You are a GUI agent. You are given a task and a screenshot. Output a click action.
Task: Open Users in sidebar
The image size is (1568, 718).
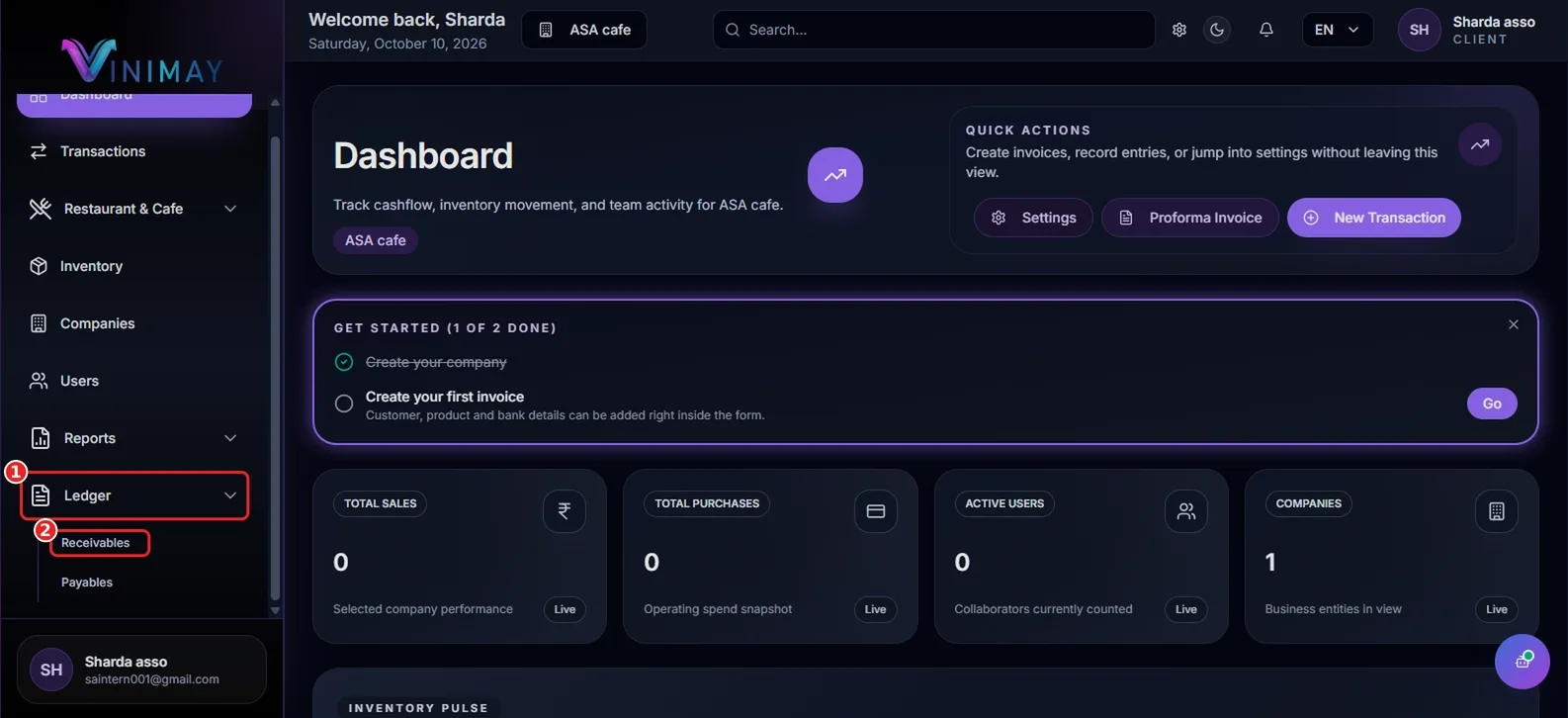(x=134, y=381)
